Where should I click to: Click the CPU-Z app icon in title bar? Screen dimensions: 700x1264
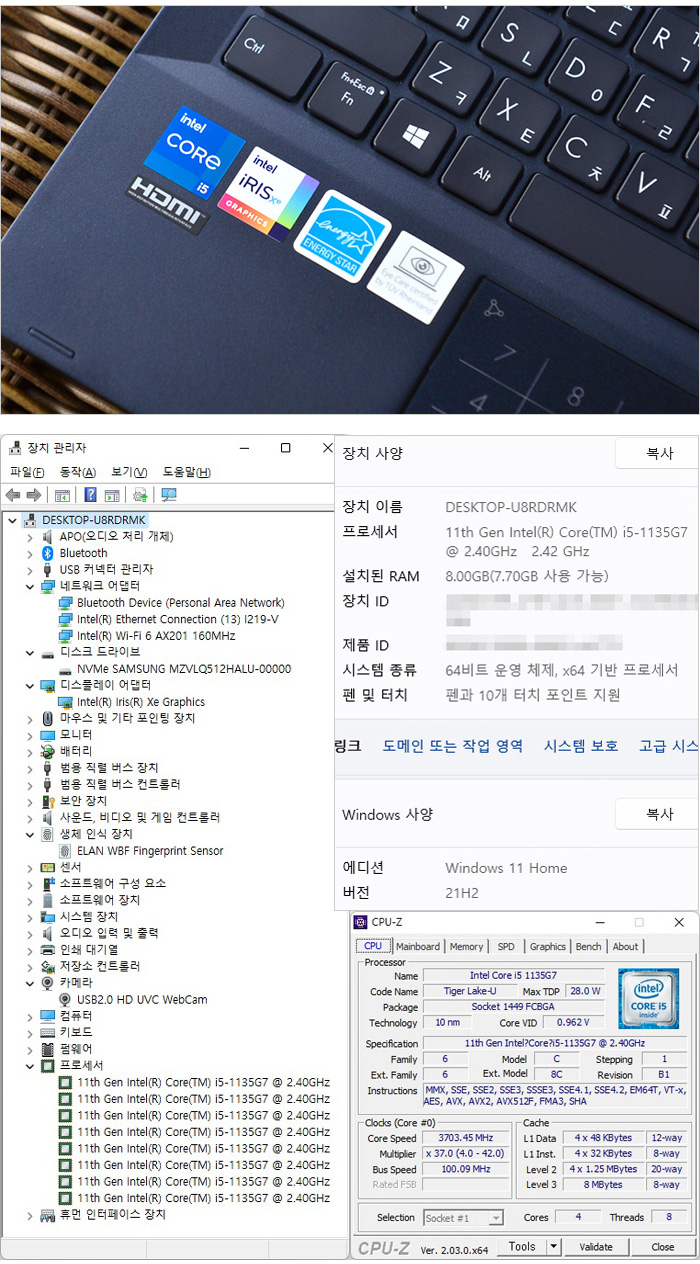[x=361, y=922]
